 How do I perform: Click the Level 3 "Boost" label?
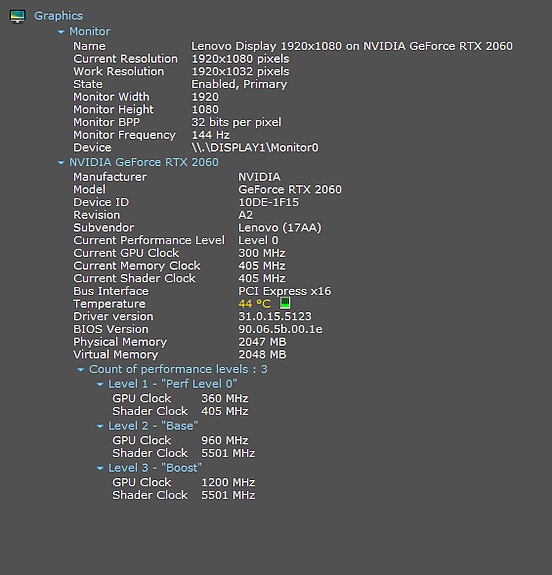(155, 468)
